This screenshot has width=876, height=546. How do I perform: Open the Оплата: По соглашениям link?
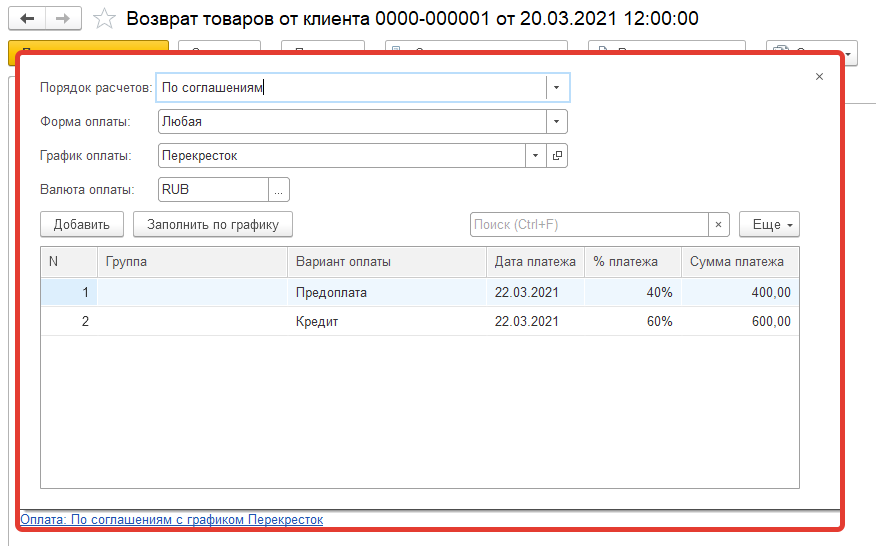(x=171, y=520)
